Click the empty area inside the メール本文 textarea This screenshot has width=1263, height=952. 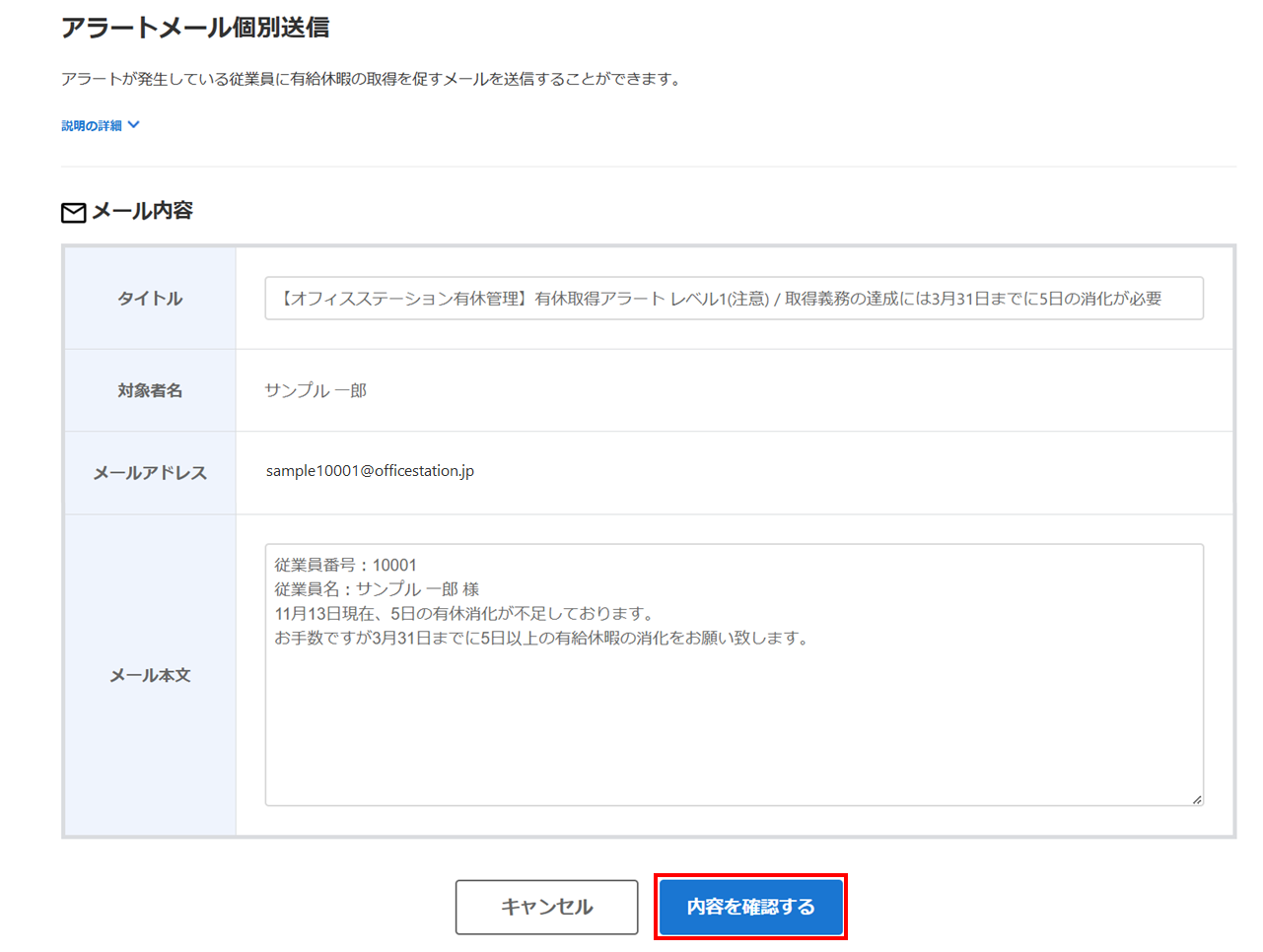click(734, 729)
